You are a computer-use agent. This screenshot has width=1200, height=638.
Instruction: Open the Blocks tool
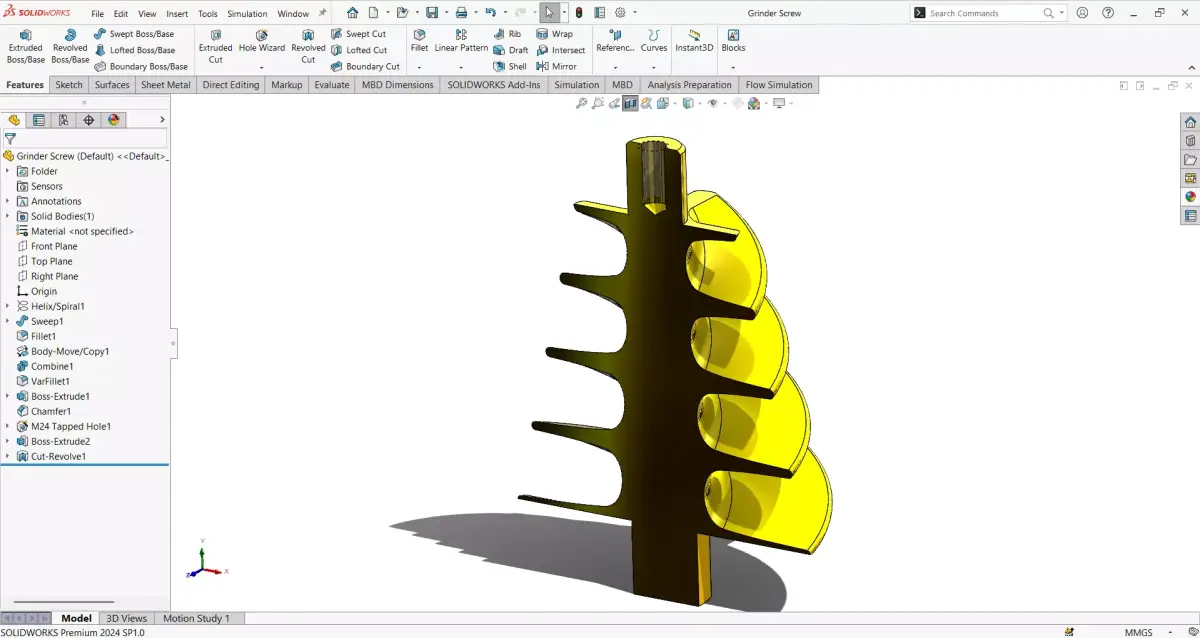(733, 41)
